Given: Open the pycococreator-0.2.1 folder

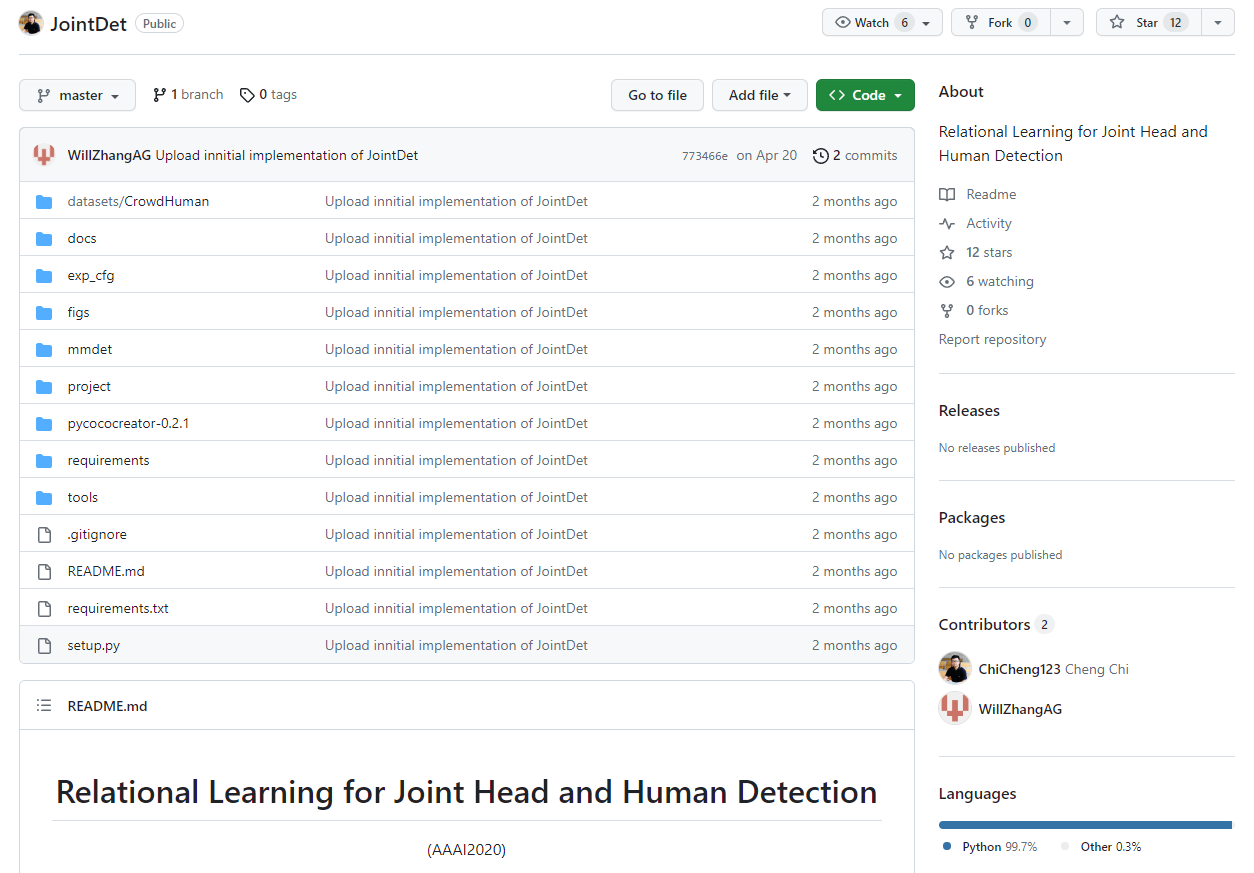Looking at the screenshot, I should click(x=128, y=423).
